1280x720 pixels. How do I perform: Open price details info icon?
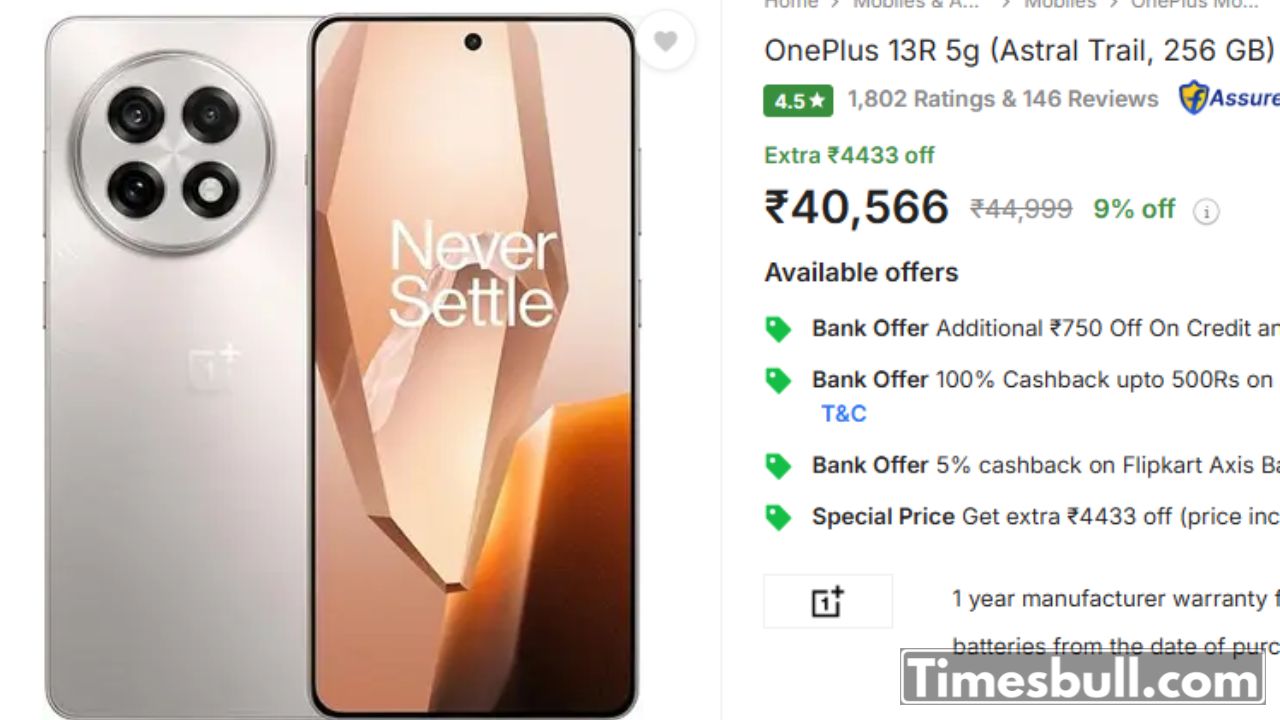(x=1206, y=212)
